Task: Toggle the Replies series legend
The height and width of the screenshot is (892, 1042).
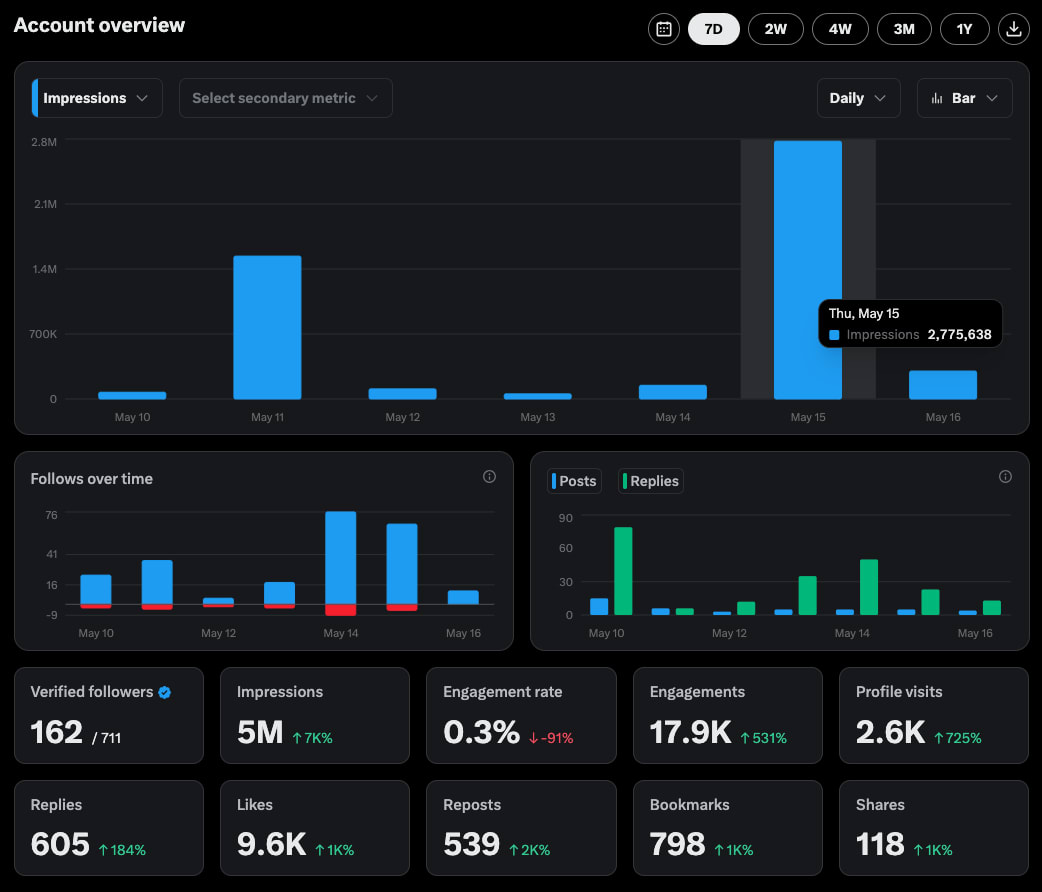Action: (651, 481)
